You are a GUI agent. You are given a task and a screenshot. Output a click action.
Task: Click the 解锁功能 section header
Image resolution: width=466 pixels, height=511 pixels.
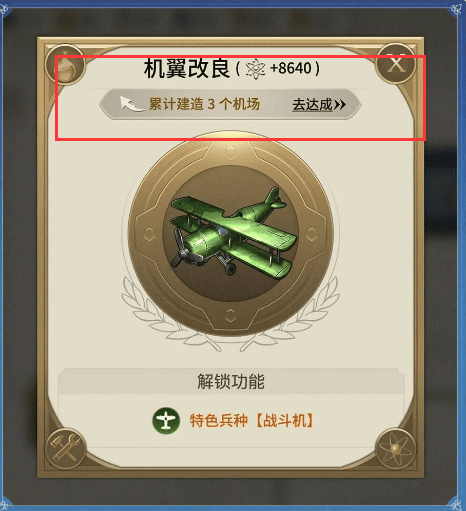(x=231, y=381)
